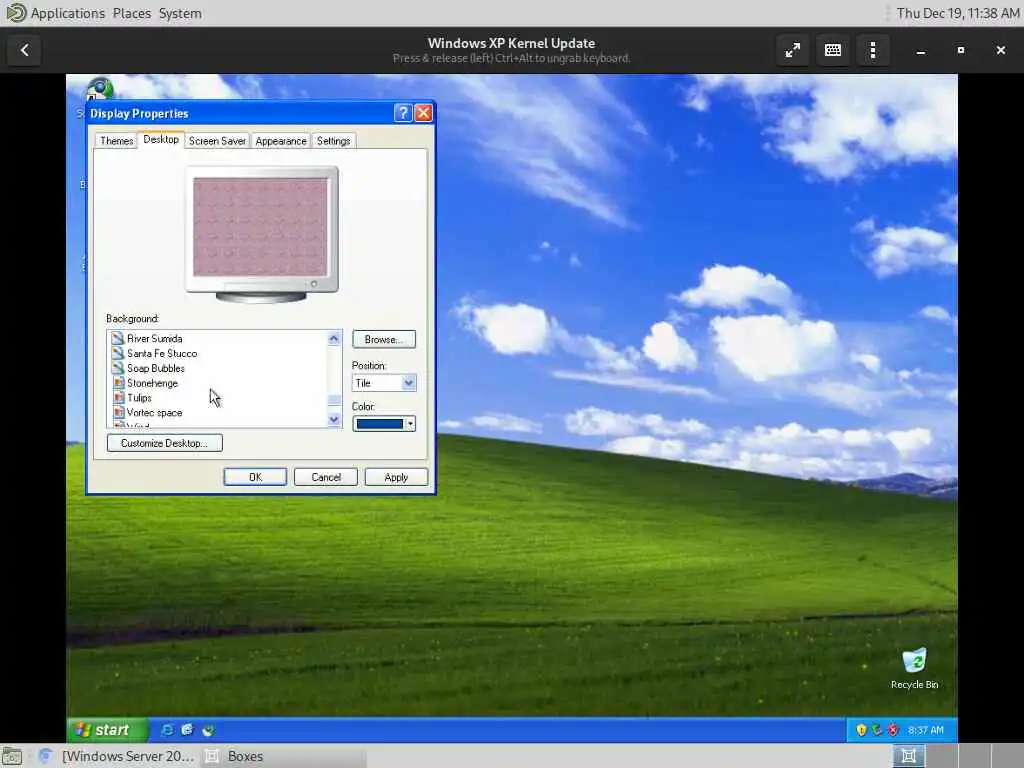The width and height of the screenshot is (1024, 768).
Task: Select Stonehenge in background list
Action: point(152,383)
